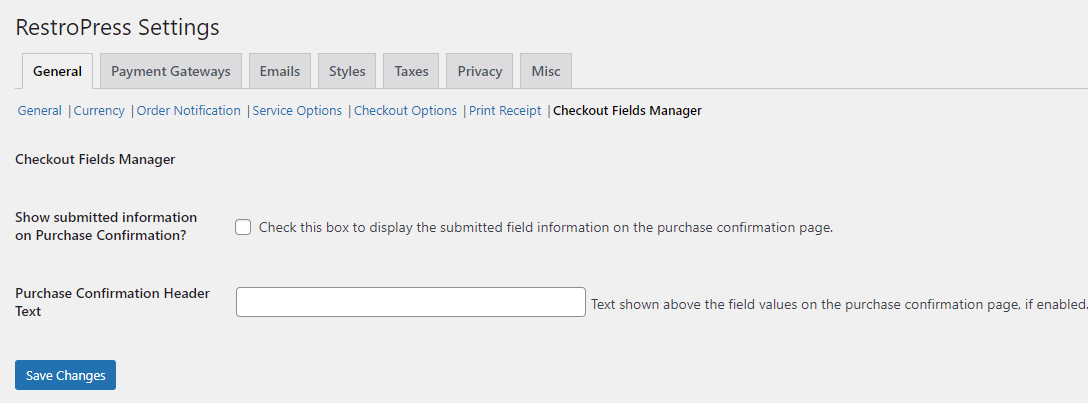1088x403 pixels.
Task: Click the 'Show submitted information on Purchase Confirmation?' label
Action: [x=106, y=226]
